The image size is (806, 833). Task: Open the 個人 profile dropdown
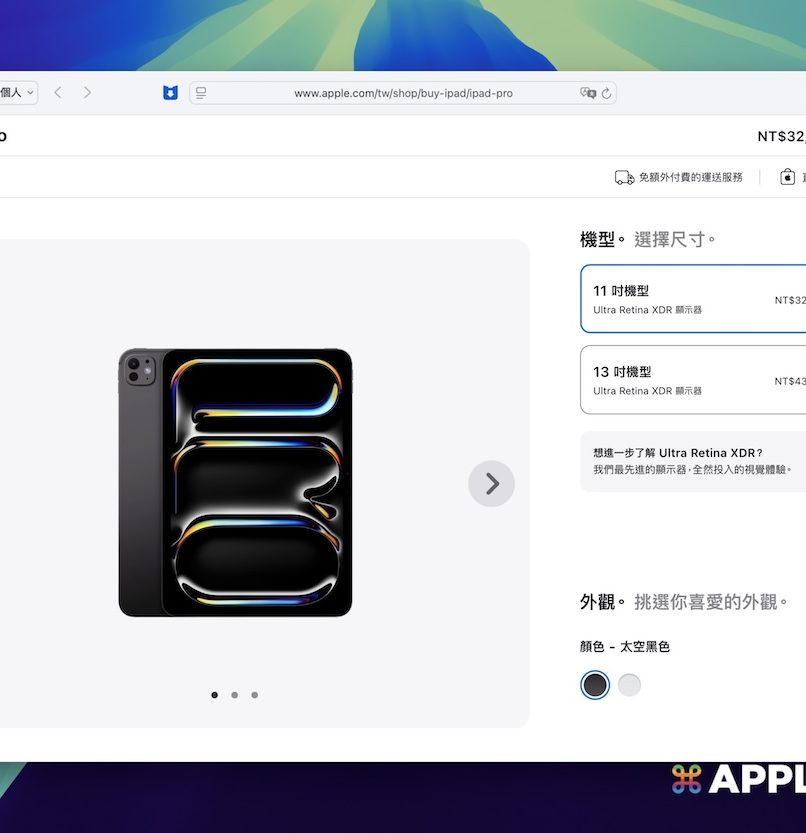tap(18, 93)
